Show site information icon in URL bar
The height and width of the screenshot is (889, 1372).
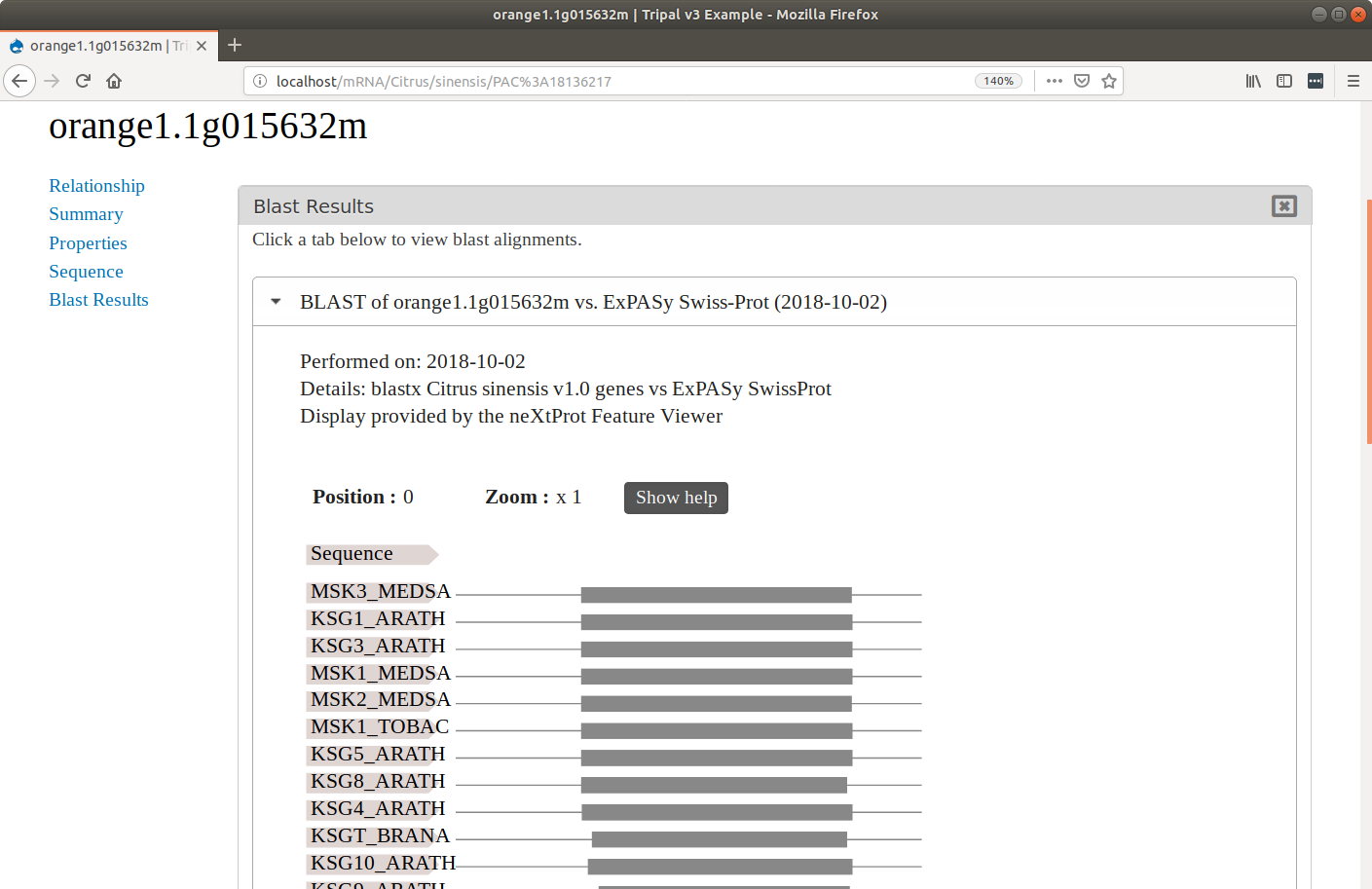click(x=260, y=81)
